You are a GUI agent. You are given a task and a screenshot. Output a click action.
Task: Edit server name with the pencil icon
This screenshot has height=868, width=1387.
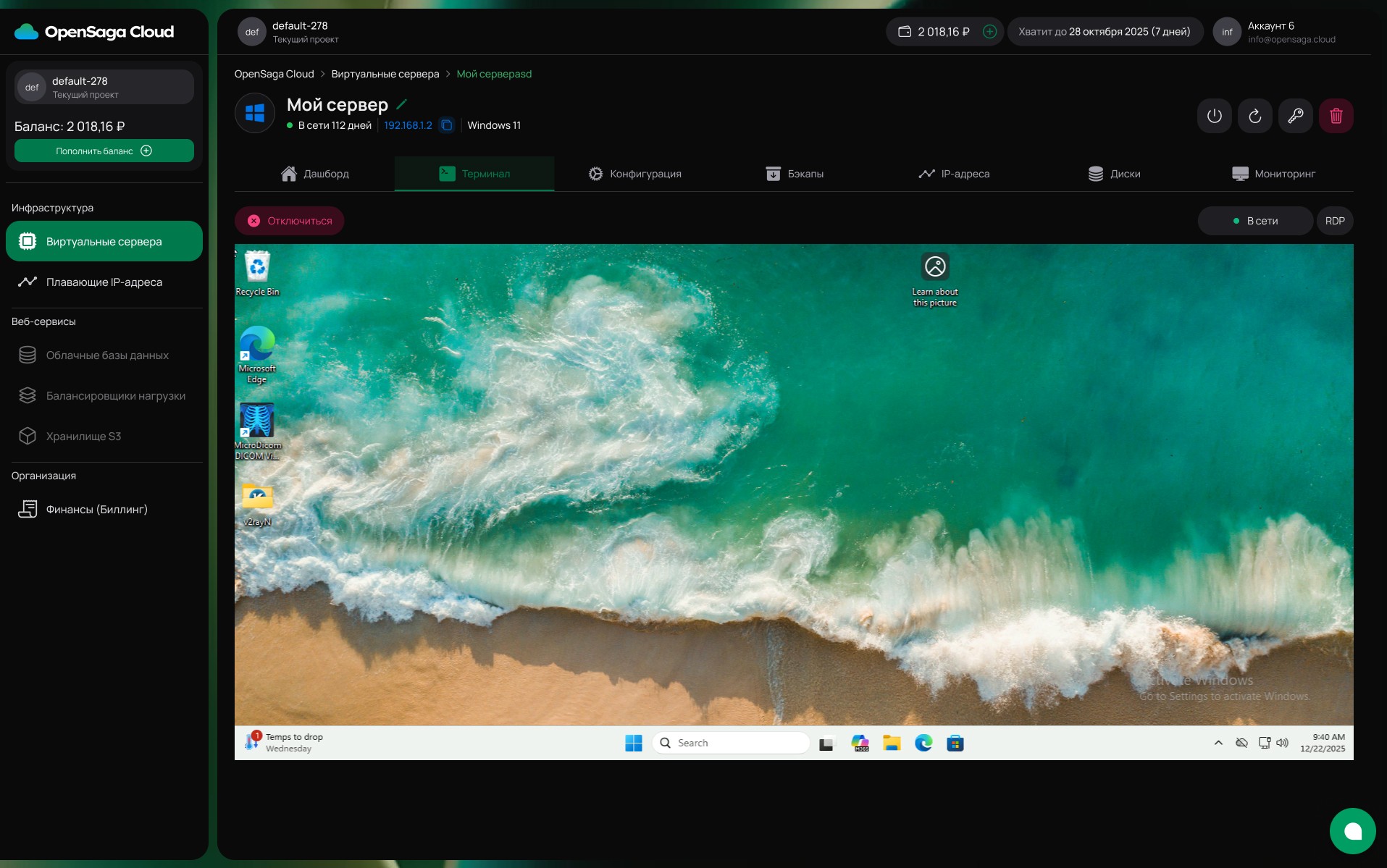[402, 104]
